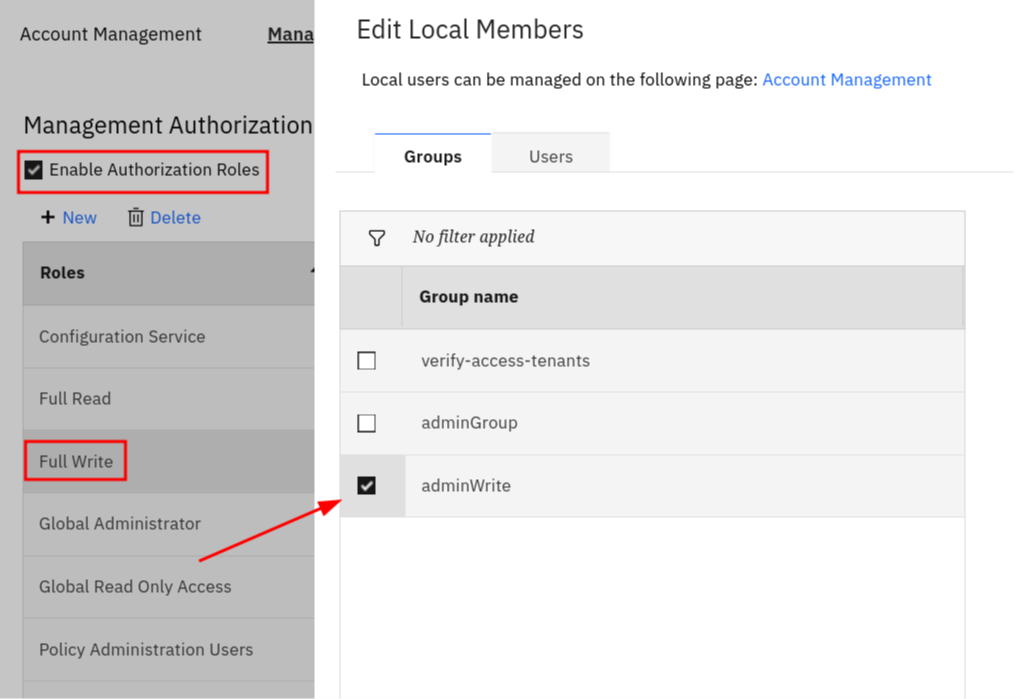Image resolution: width=1021 pixels, height=699 pixels.
Task: Click the plus icon beside New
Action: (x=47, y=217)
